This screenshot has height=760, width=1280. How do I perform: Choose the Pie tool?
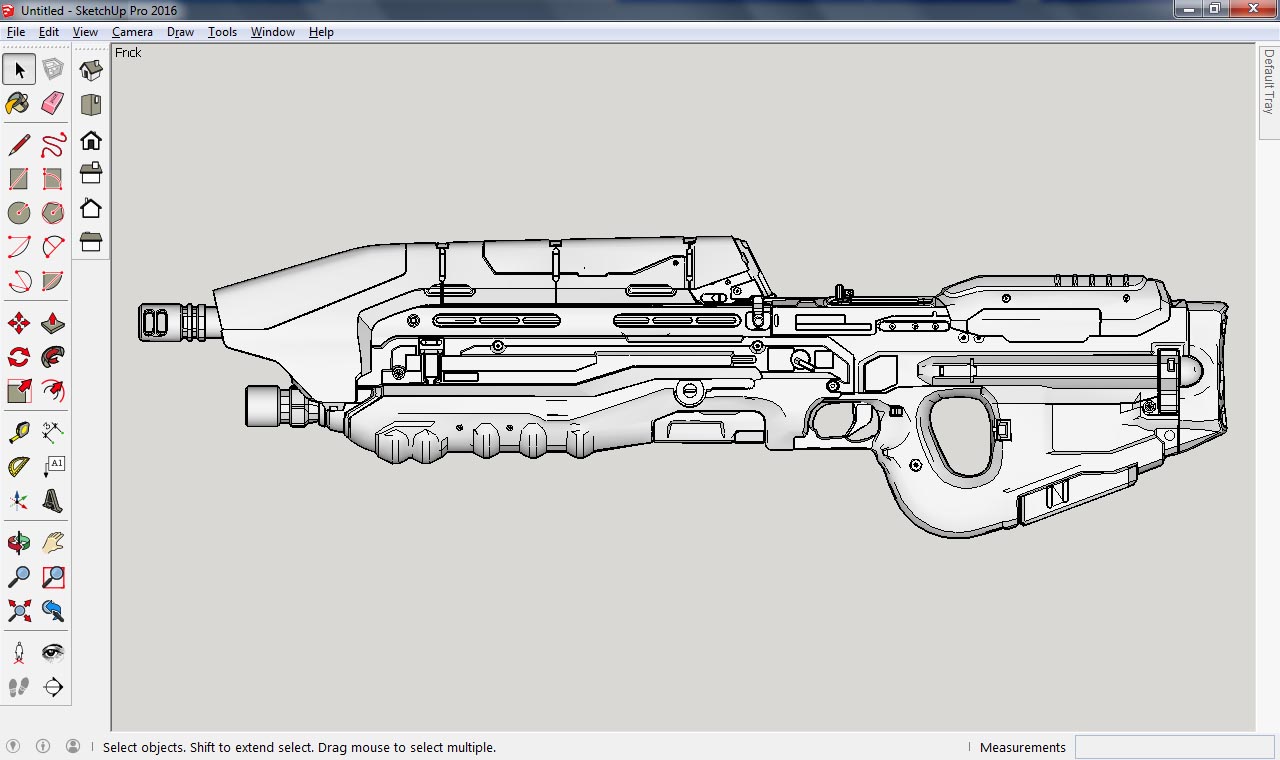[53, 281]
